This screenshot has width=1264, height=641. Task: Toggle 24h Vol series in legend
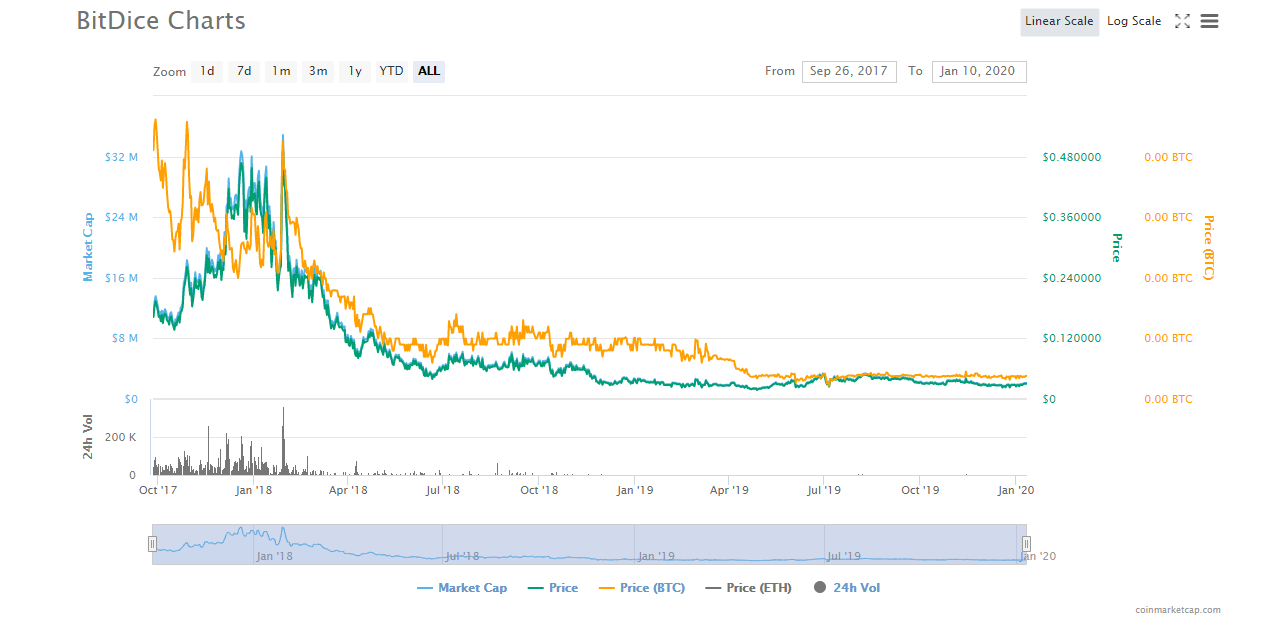(x=847, y=588)
